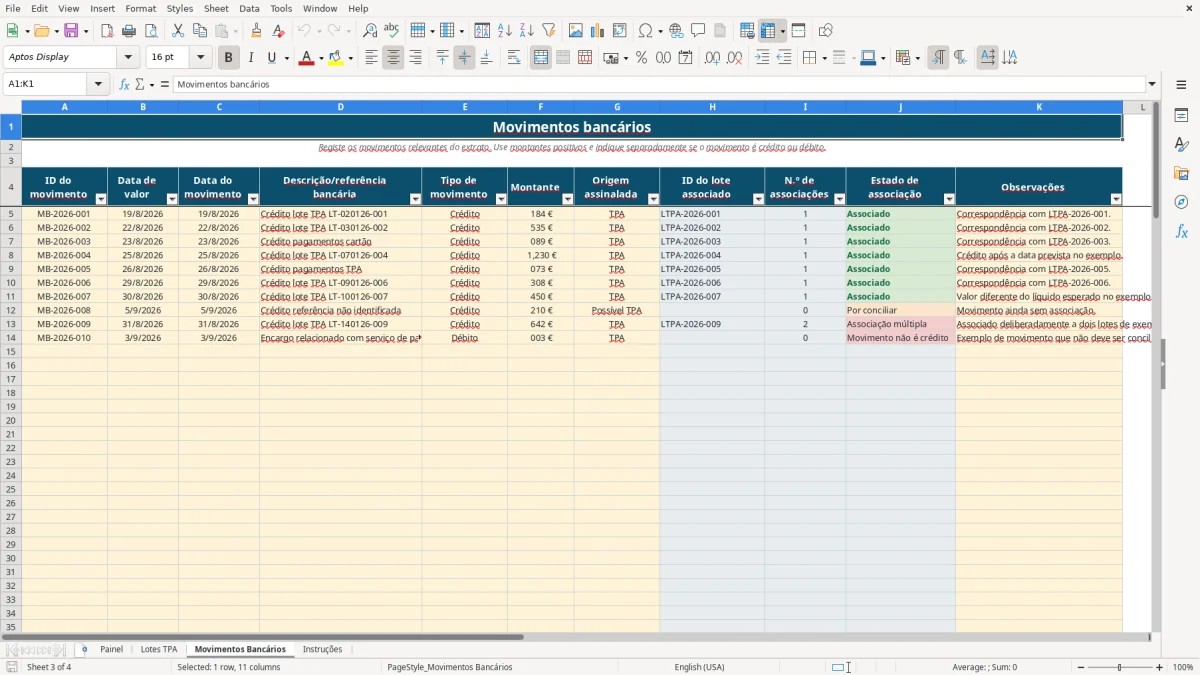Open the Font Name dropdown
Image resolution: width=1200 pixels, height=675 pixels.
click(128, 57)
